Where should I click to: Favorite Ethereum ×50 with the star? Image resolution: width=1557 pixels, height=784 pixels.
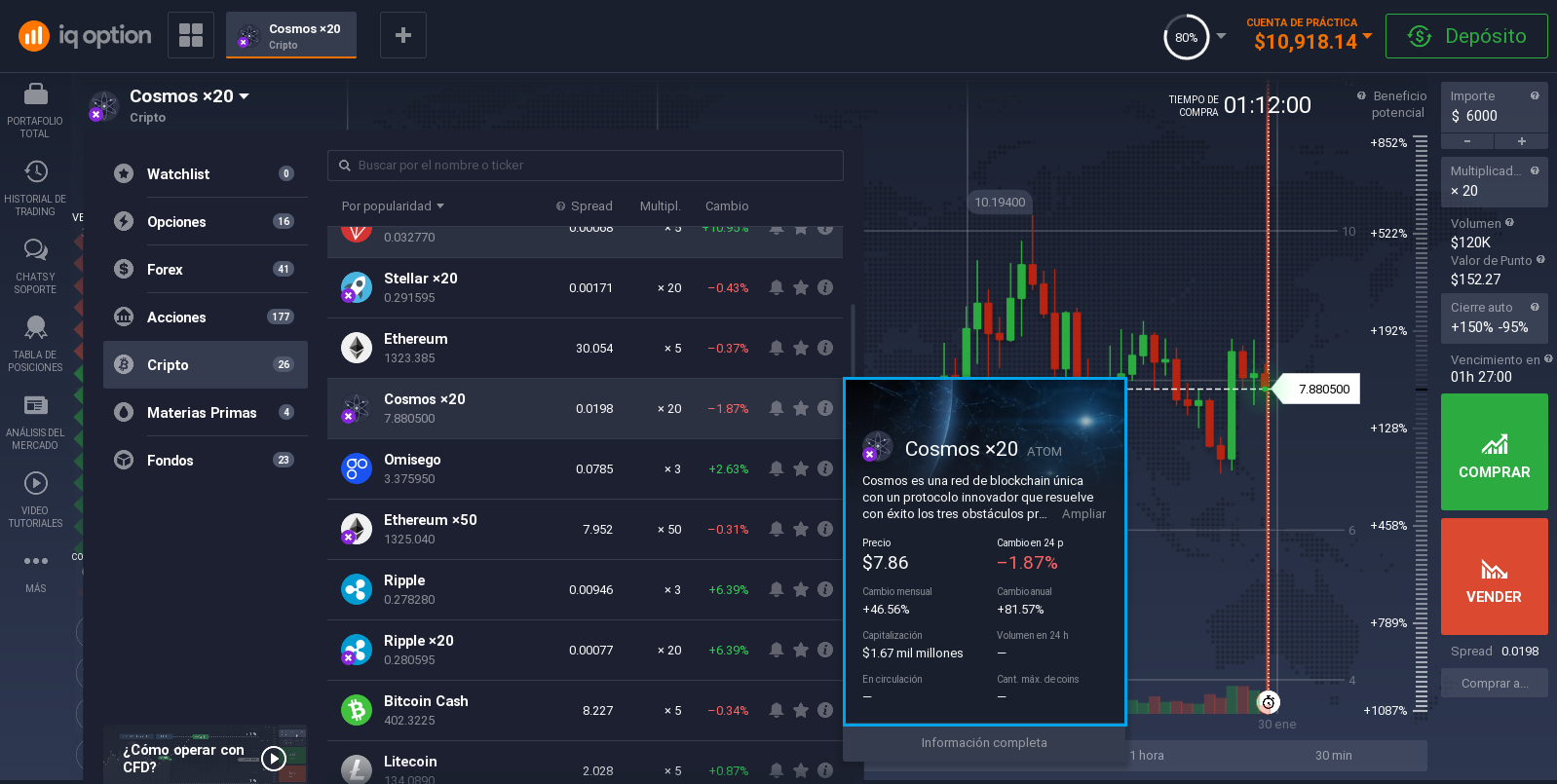pyautogui.click(x=801, y=529)
